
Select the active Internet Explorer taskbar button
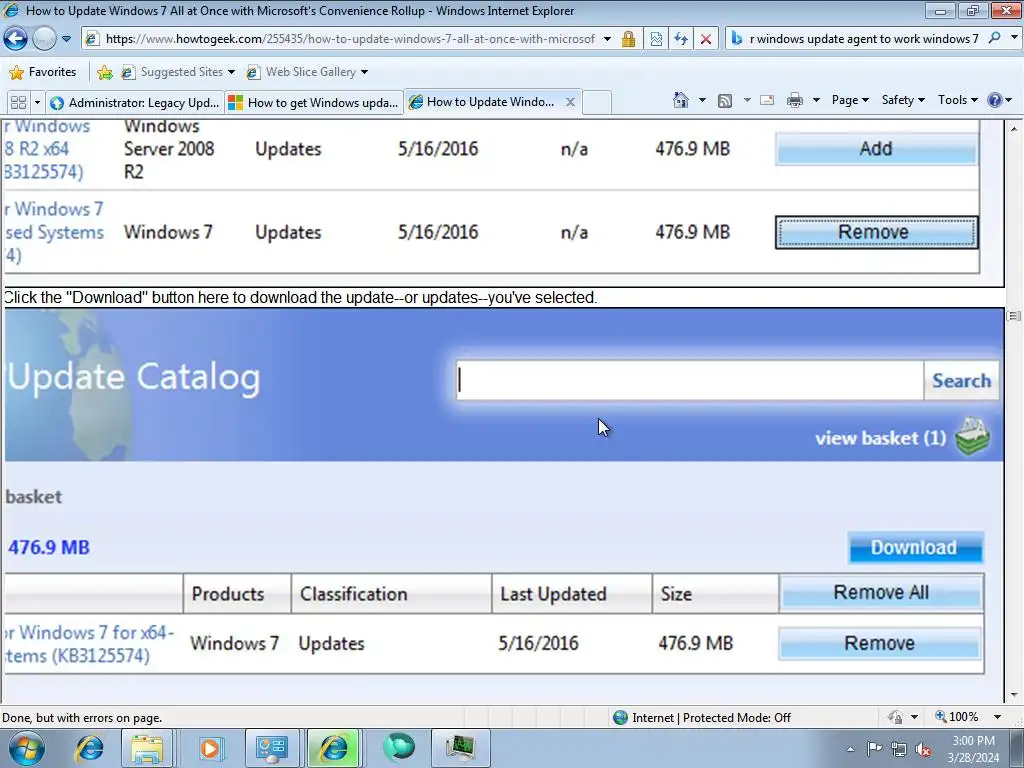333,748
